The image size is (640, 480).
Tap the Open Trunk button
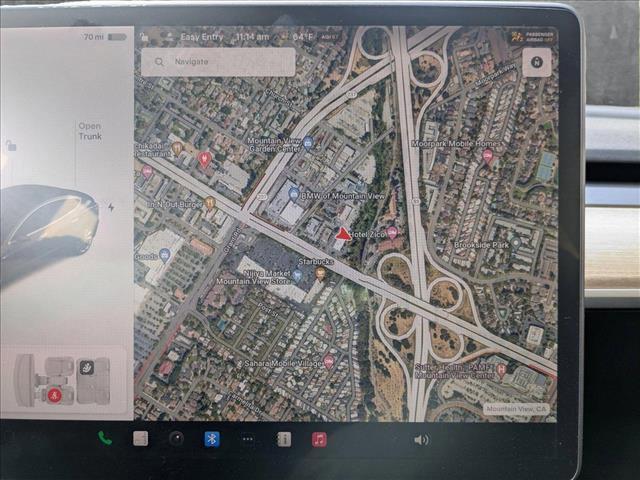(90, 131)
